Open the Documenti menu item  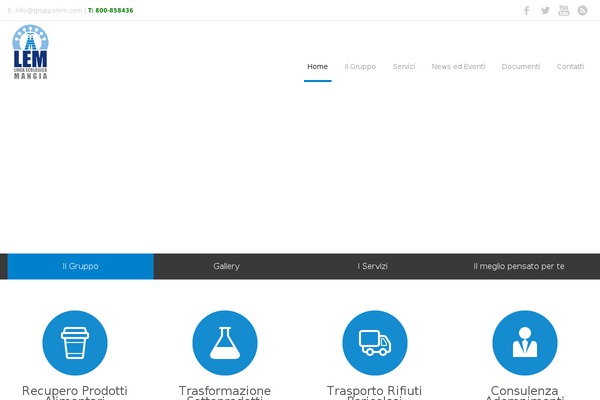pos(521,67)
